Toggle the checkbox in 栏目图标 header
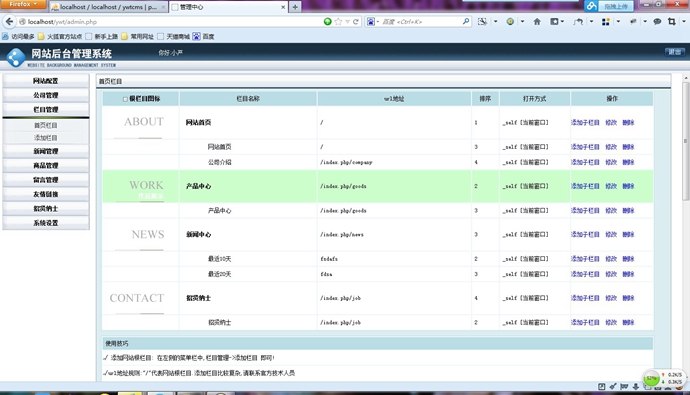This screenshot has width=690, height=395. pyautogui.click(x=125, y=99)
